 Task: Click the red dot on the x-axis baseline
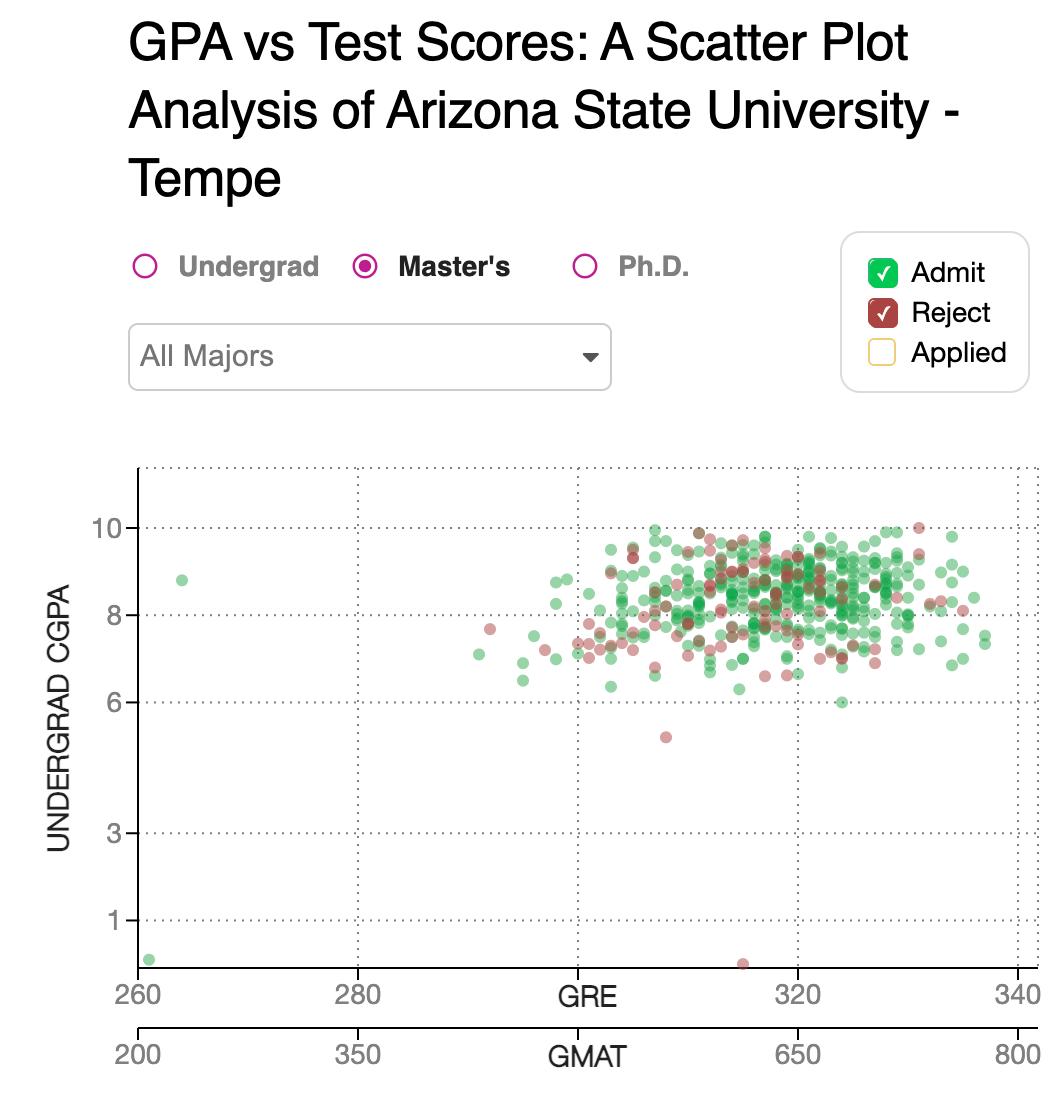(743, 964)
